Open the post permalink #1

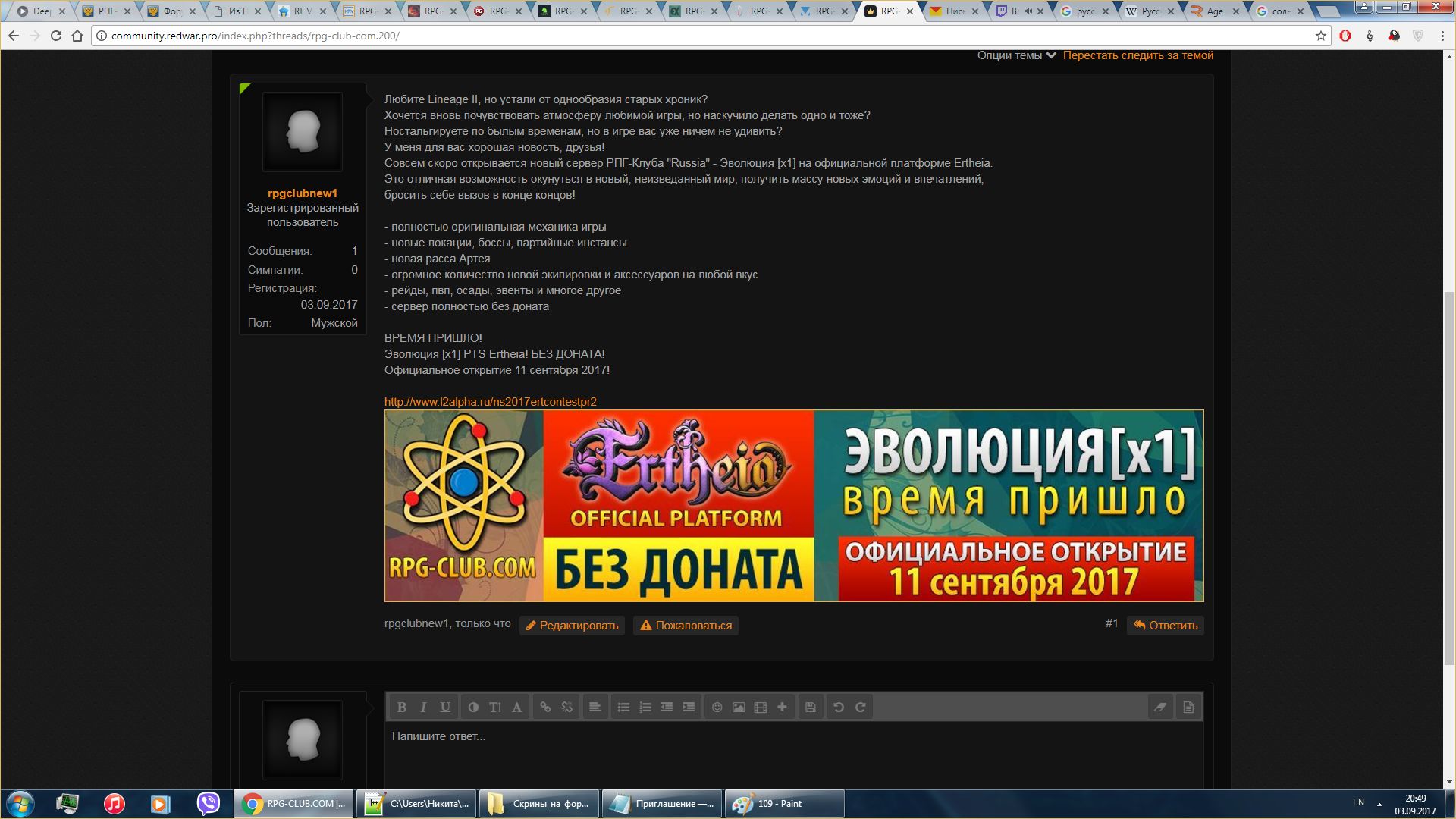pyautogui.click(x=1112, y=623)
